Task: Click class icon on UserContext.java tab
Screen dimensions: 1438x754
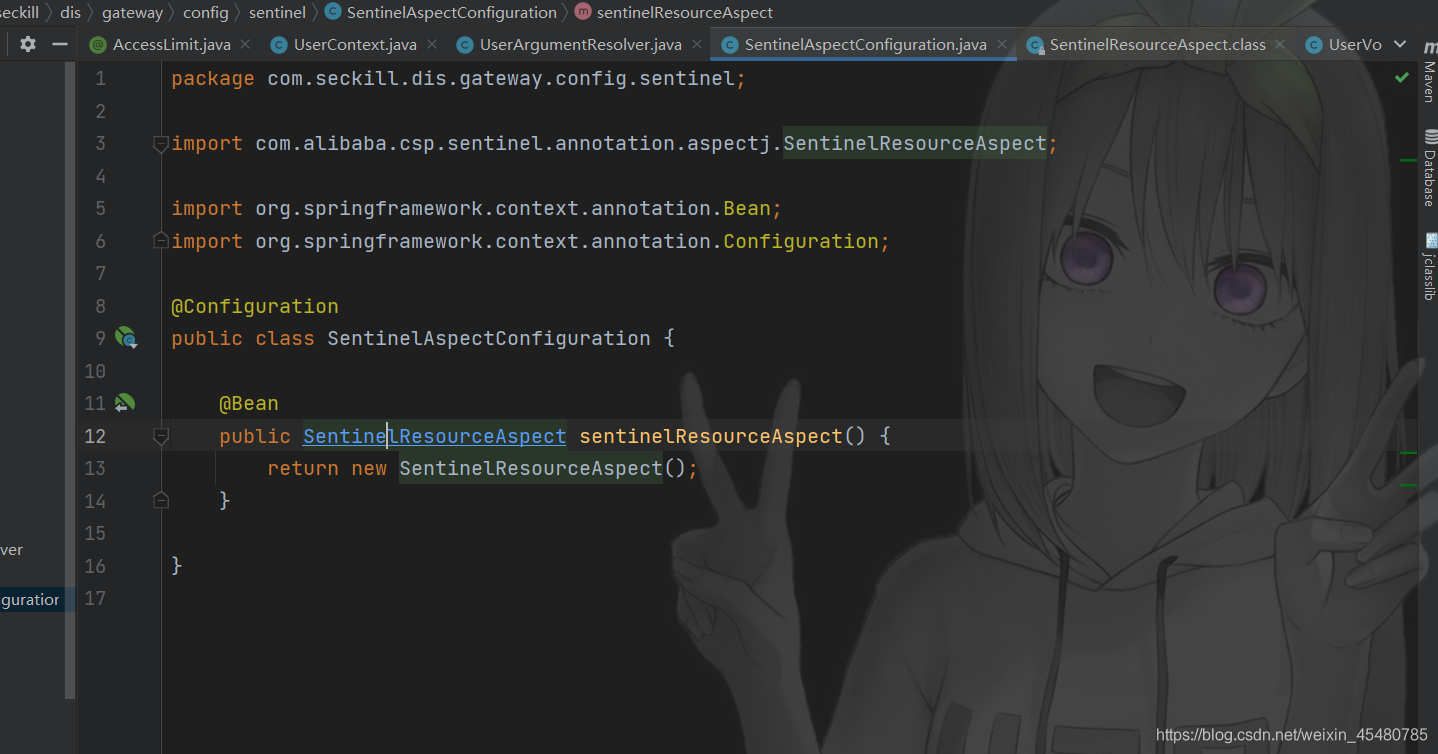Action: point(278,45)
